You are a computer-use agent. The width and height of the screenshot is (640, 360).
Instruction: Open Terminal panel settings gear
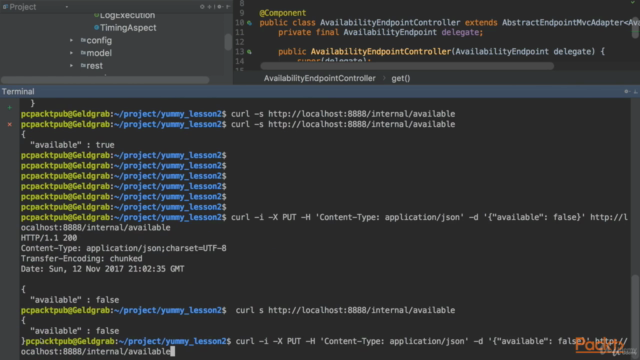click(627, 91)
